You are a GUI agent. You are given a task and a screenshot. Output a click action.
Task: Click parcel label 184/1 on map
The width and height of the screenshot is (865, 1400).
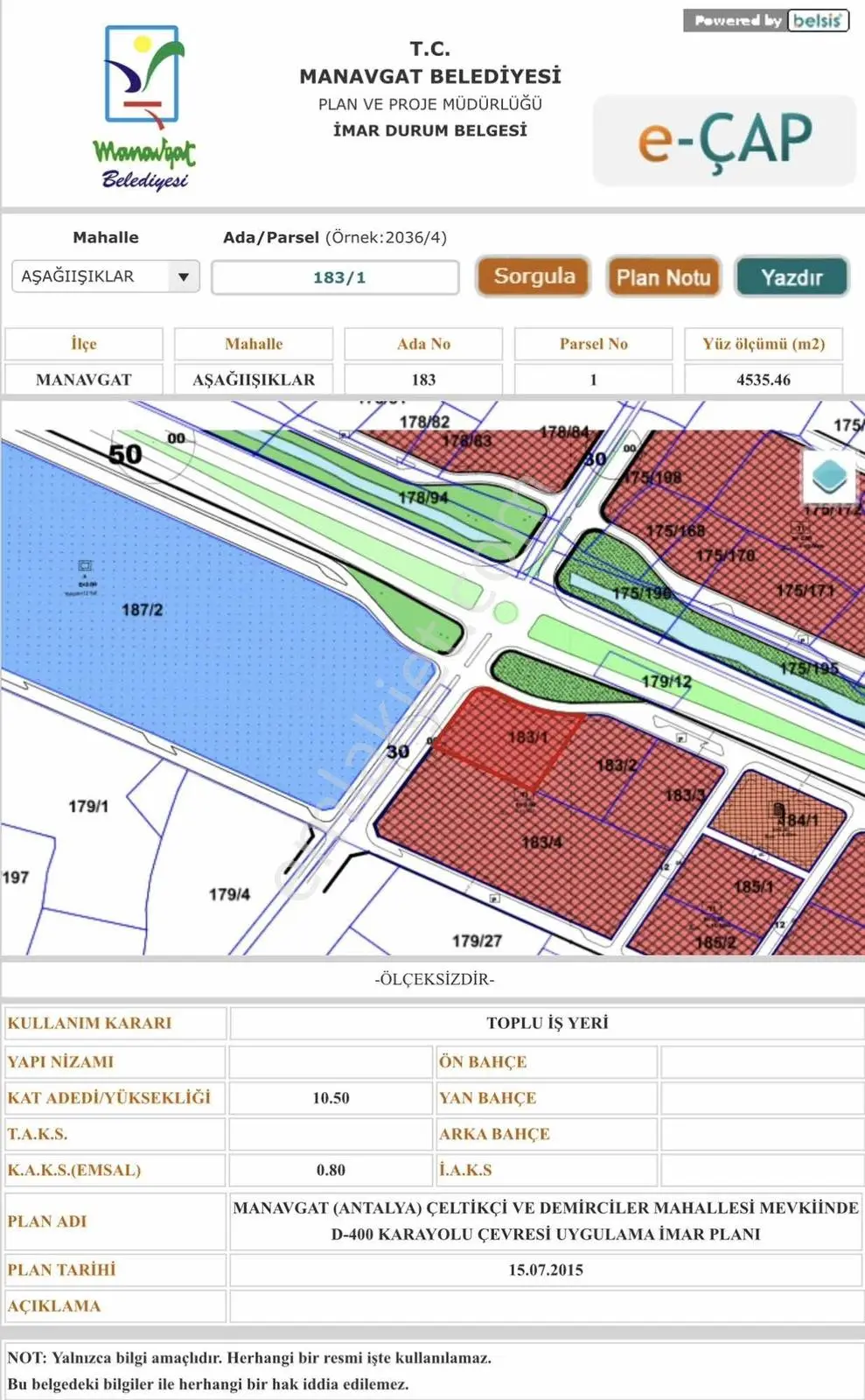798,820
